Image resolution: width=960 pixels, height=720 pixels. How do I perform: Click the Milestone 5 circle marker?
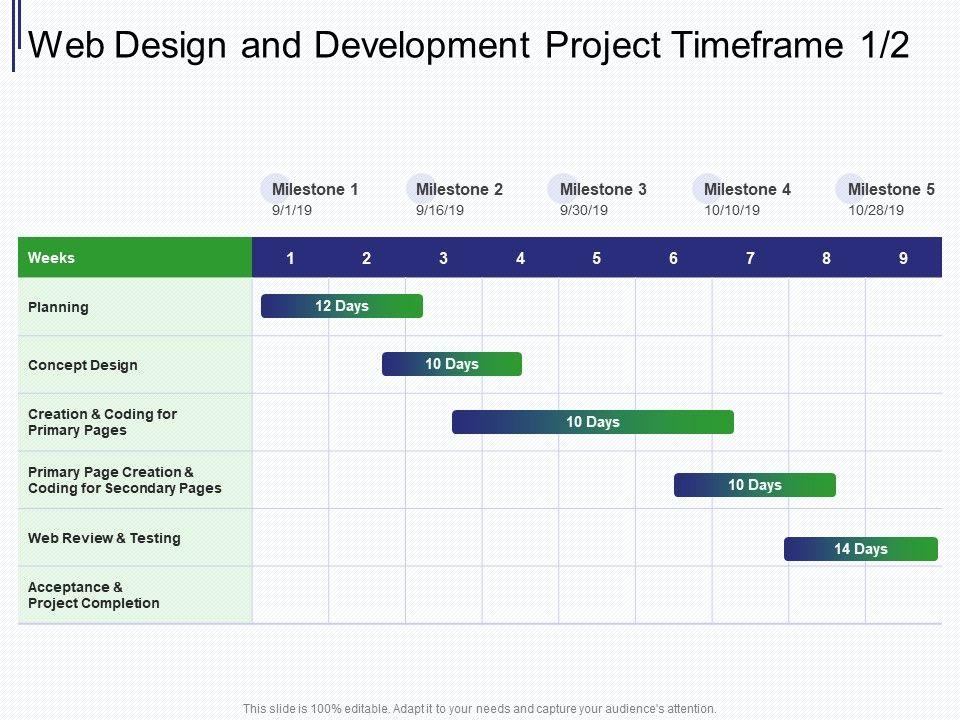[851, 189]
